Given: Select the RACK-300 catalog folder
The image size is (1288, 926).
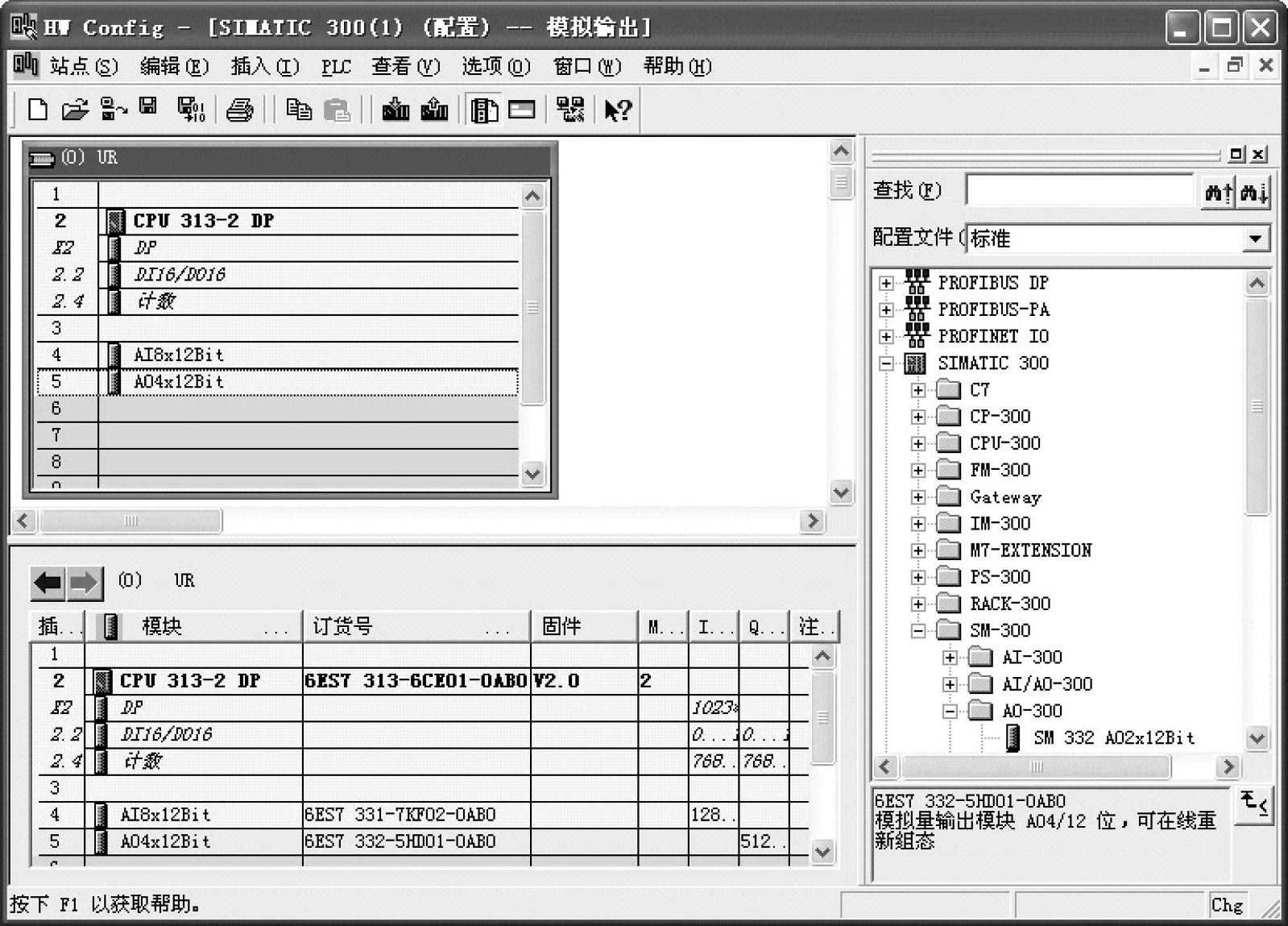Looking at the screenshot, I should [1010, 604].
